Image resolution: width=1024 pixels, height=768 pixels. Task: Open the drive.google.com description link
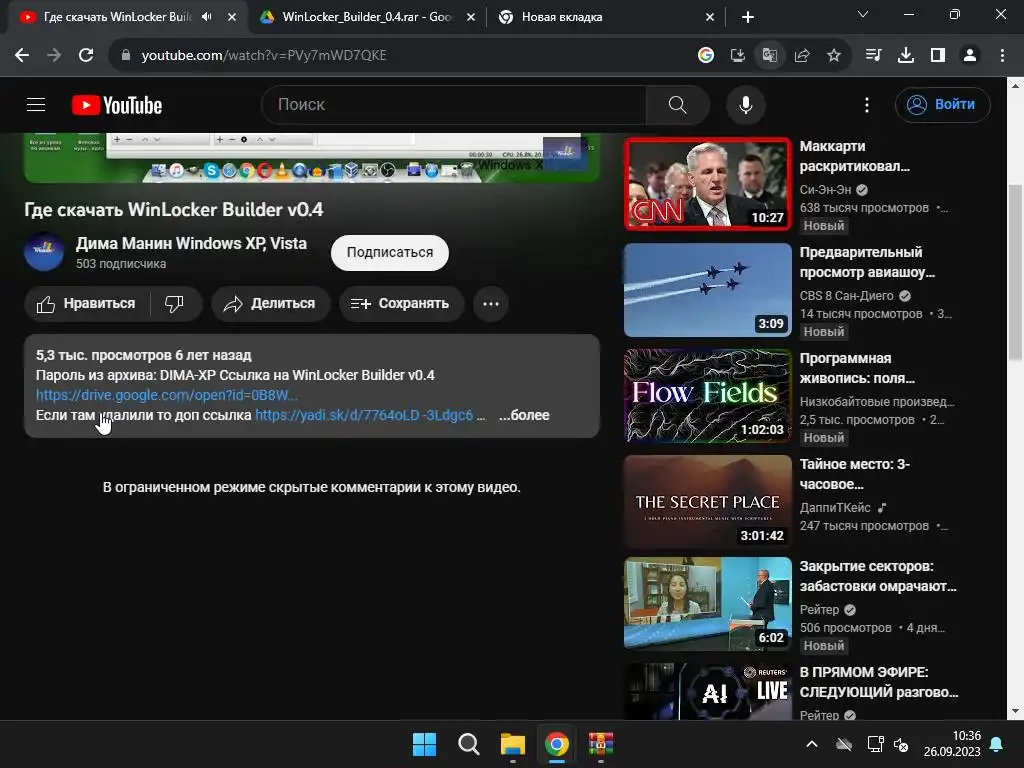[167, 395]
